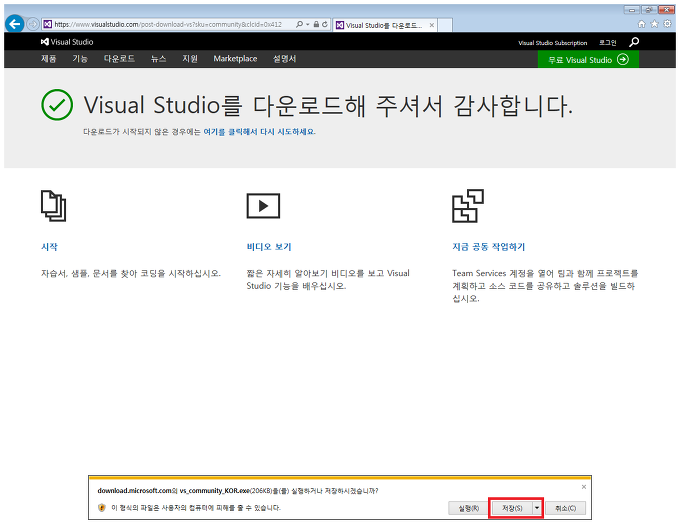Open the 제품 menu

[x=49, y=59]
